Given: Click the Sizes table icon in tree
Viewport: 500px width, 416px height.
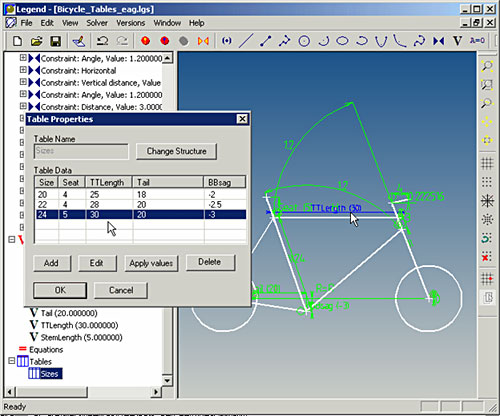Looking at the screenshot, I should tap(34, 373).
